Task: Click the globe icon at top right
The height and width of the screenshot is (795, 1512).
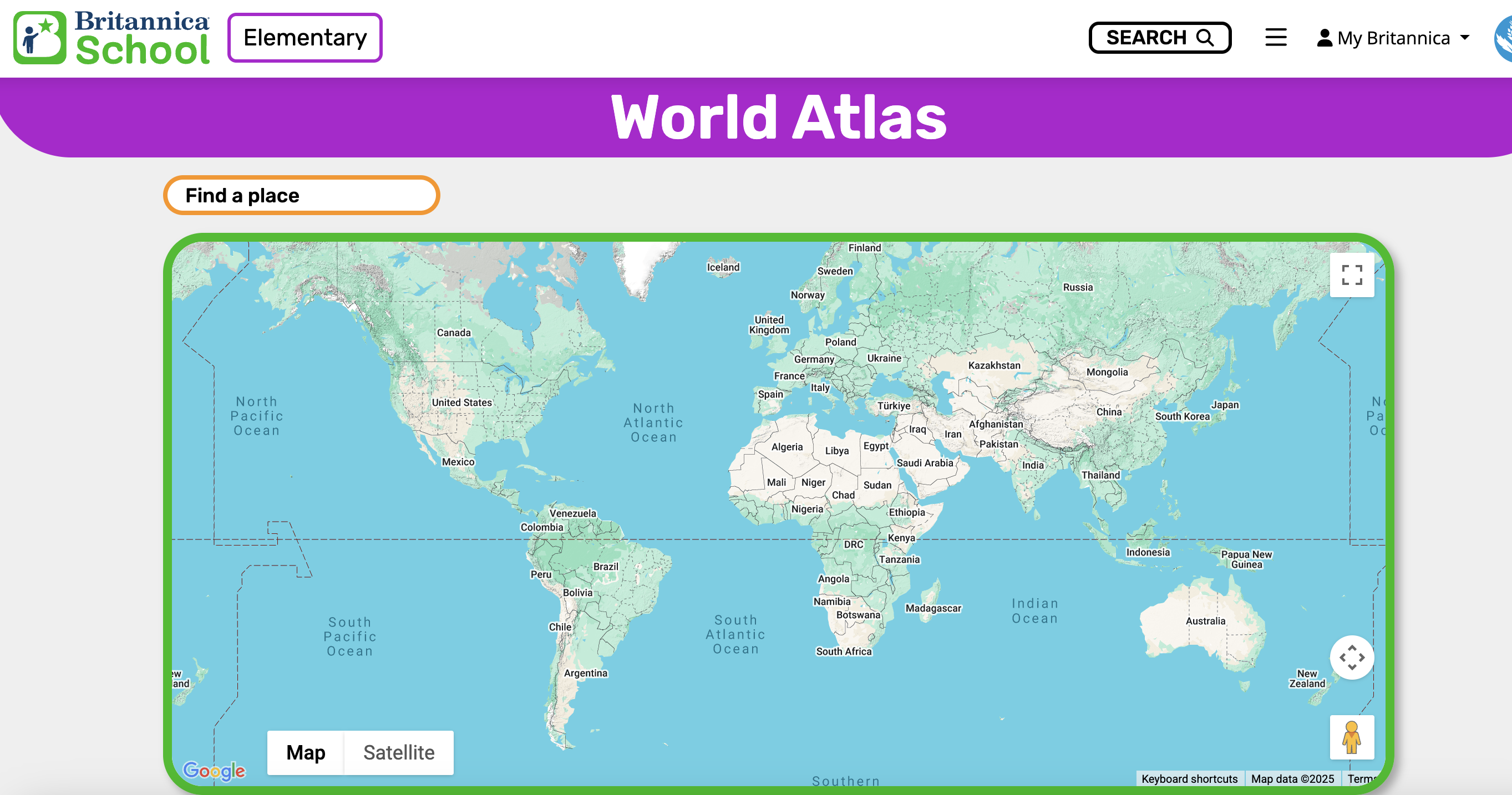Action: pos(1504,39)
